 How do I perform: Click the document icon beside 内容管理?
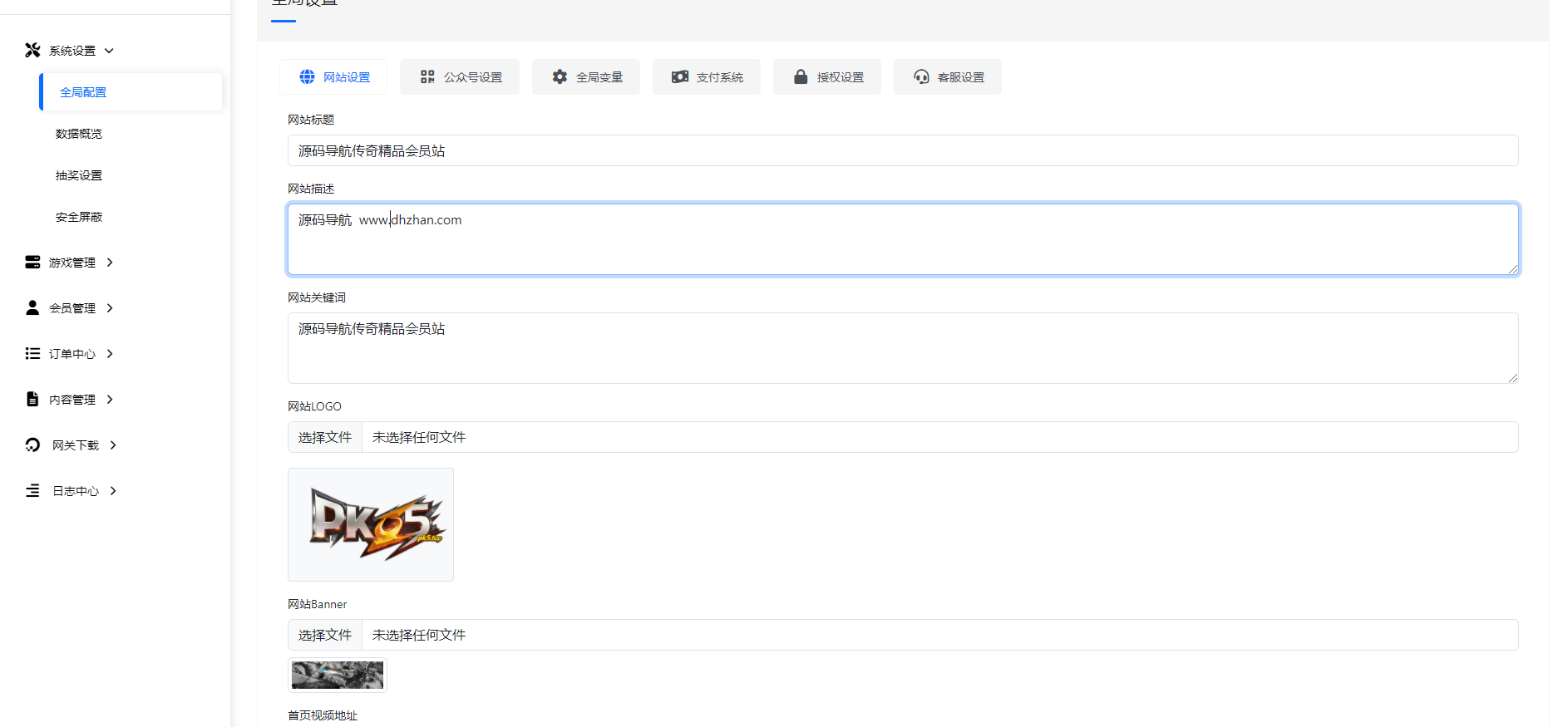(32, 400)
